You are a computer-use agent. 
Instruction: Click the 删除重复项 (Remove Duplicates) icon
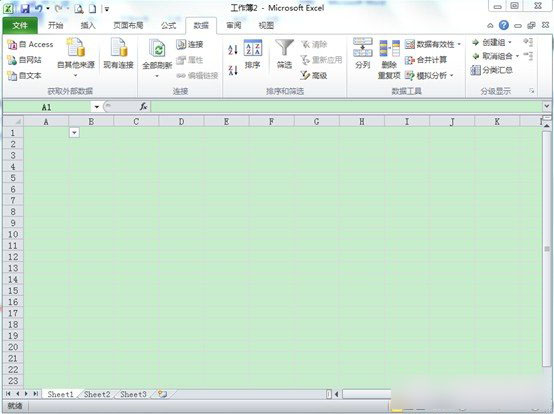[x=389, y=59]
